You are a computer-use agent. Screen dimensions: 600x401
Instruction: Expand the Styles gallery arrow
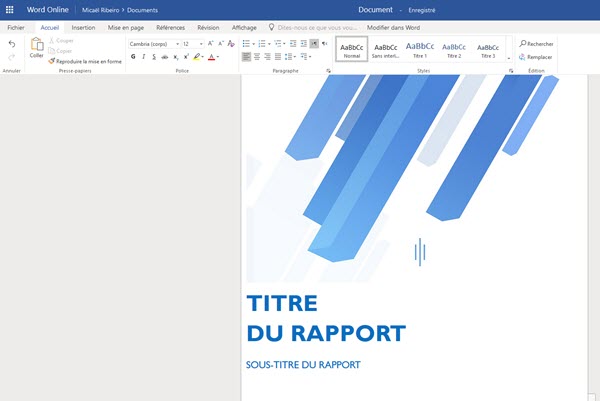pos(509,58)
